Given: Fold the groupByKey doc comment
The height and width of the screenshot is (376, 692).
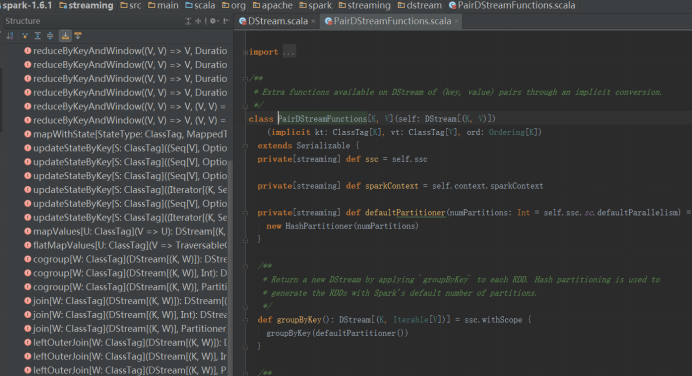Looking at the screenshot, I should click(x=245, y=267).
